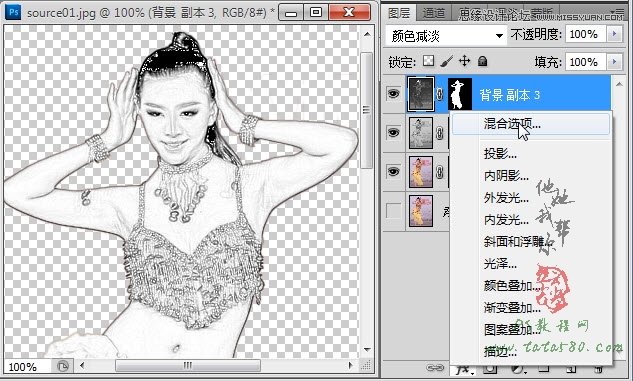Choose 图案叠加 from context menu
This screenshot has height=381, width=633.
[512, 330]
